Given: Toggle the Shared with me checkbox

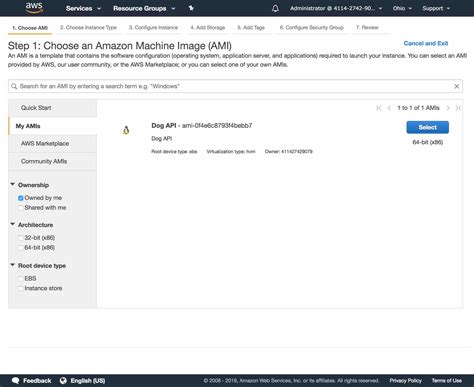Looking at the screenshot, I should [21, 208].
